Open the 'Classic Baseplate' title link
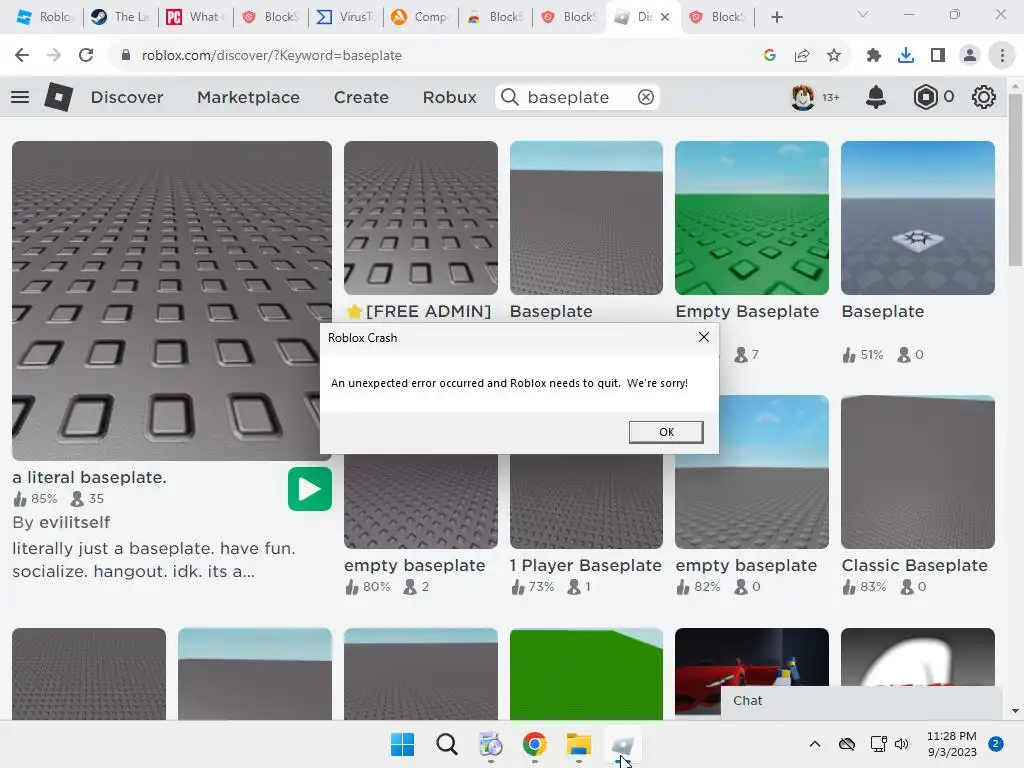This screenshot has width=1024, height=768. pyautogui.click(x=914, y=566)
